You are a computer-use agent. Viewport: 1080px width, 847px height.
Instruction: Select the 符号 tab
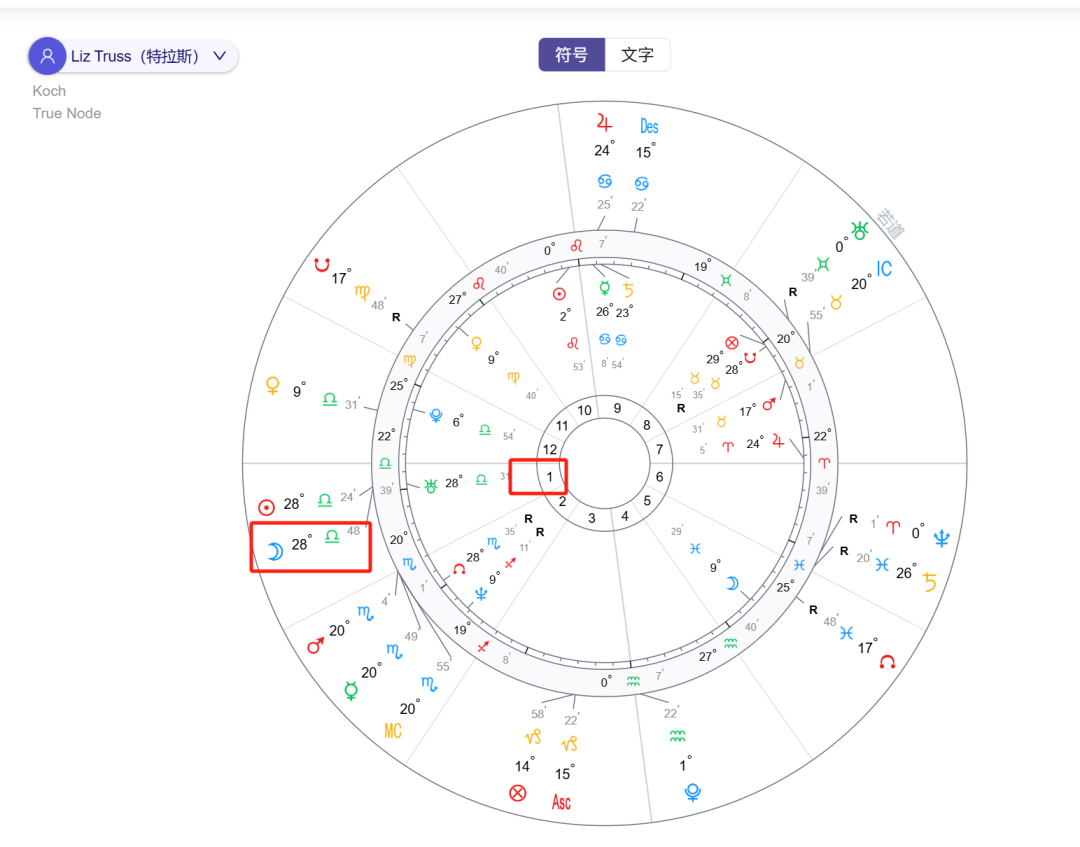point(571,55)
